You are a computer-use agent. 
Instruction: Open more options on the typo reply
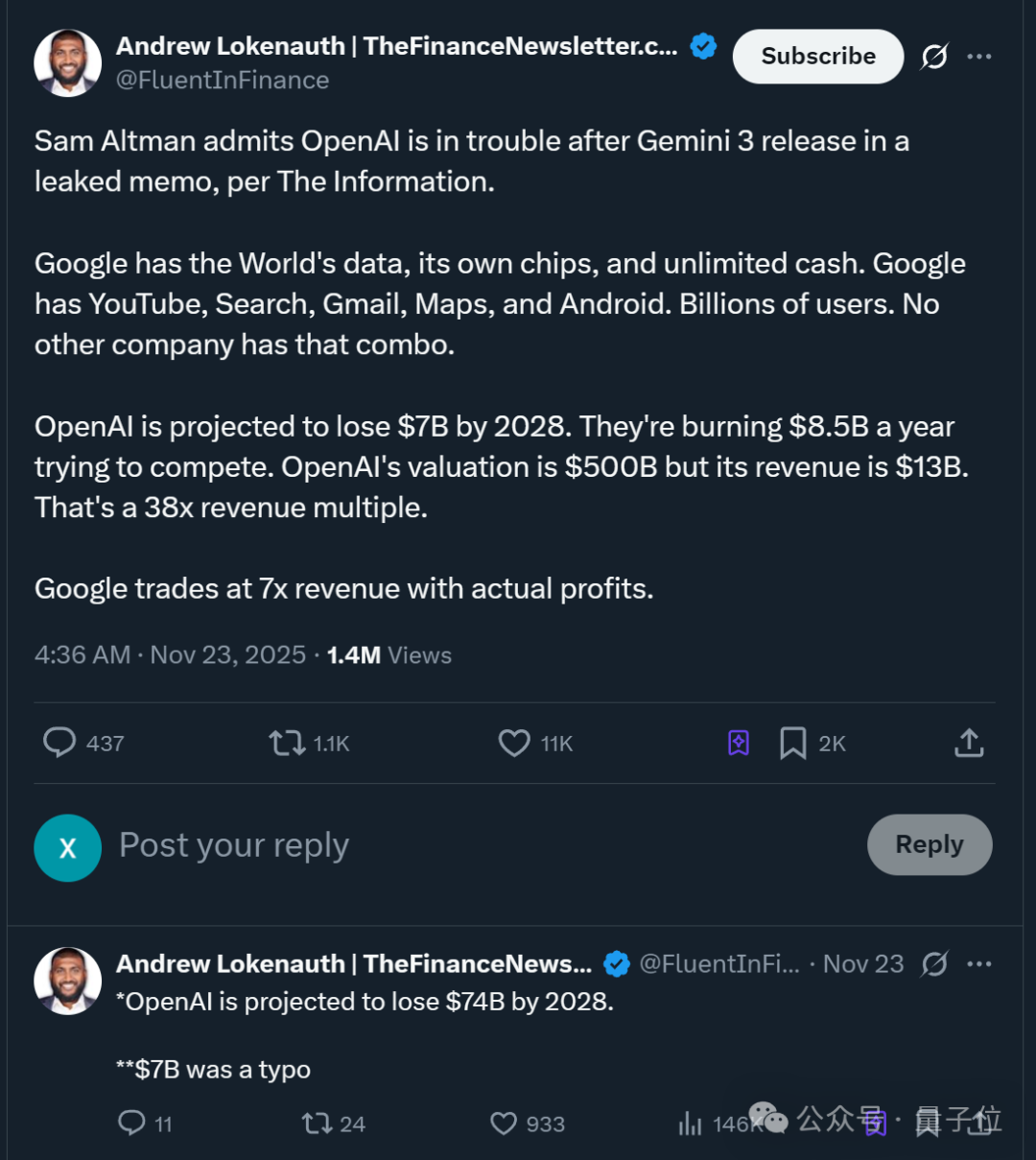tap(979, 963)
